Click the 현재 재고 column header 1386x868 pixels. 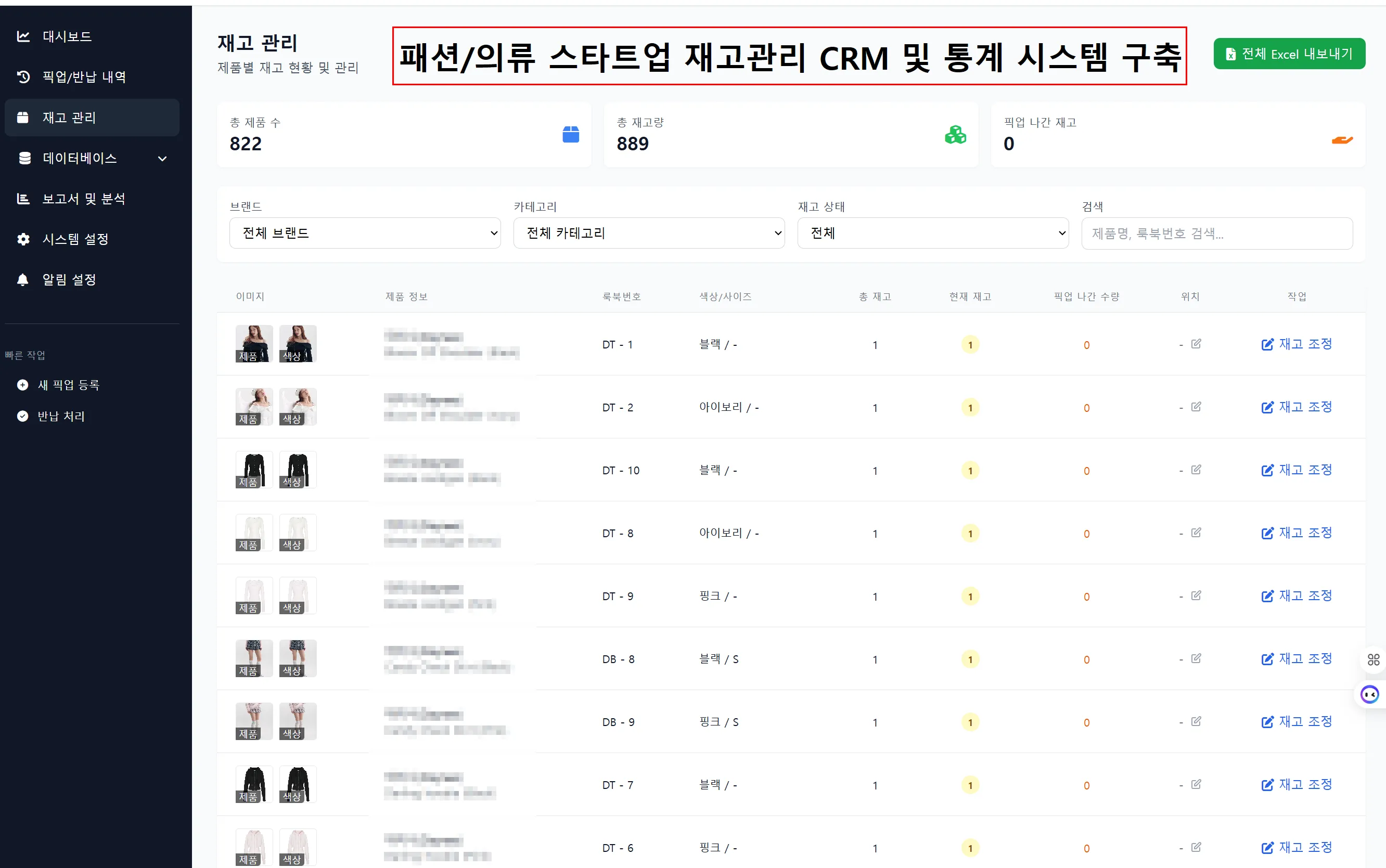[x=970, y=297]
